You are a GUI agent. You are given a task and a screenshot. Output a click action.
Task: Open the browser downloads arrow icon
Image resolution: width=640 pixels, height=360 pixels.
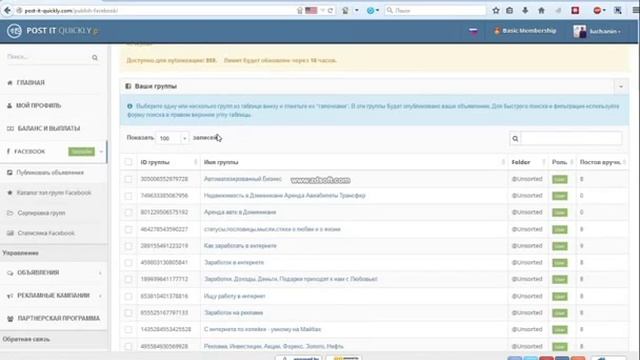pos(525,11)
